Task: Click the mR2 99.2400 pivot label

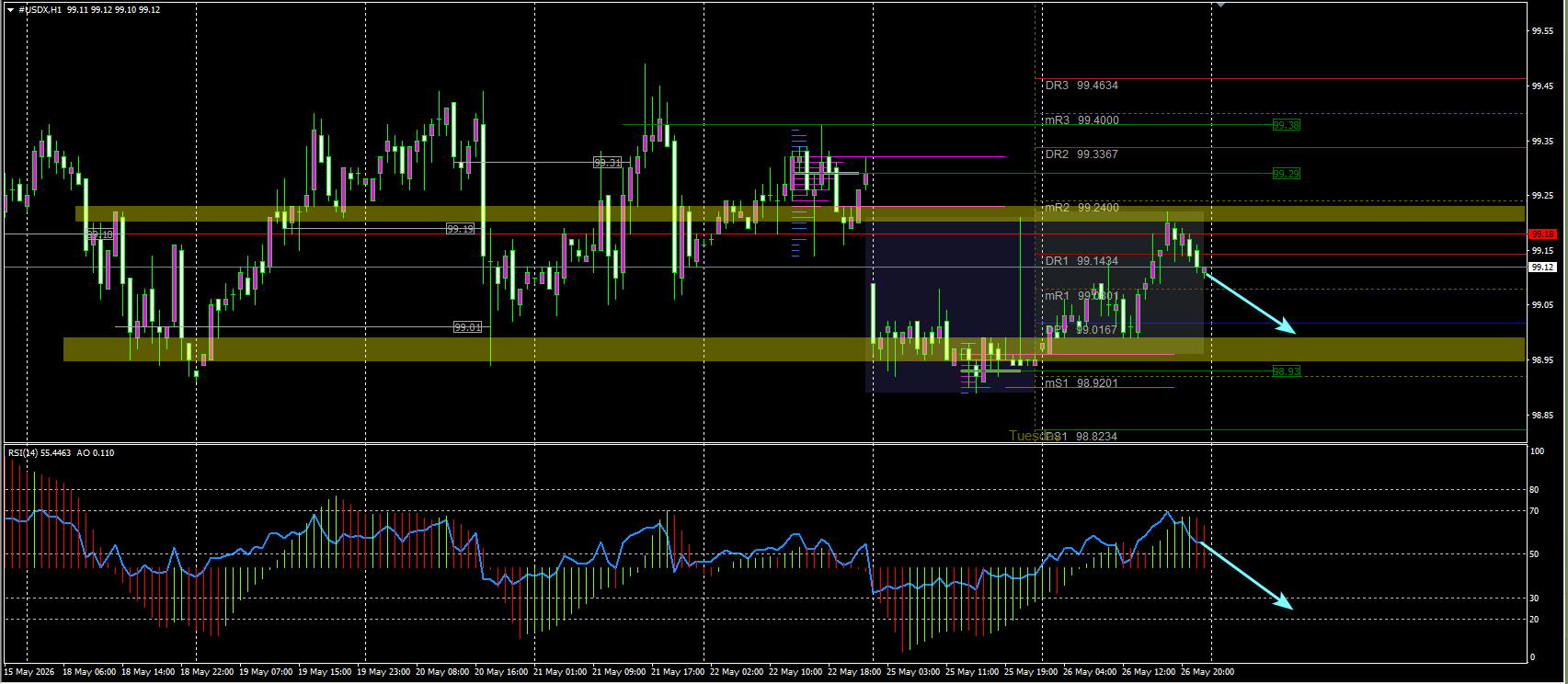Action: pos(1082,208)
